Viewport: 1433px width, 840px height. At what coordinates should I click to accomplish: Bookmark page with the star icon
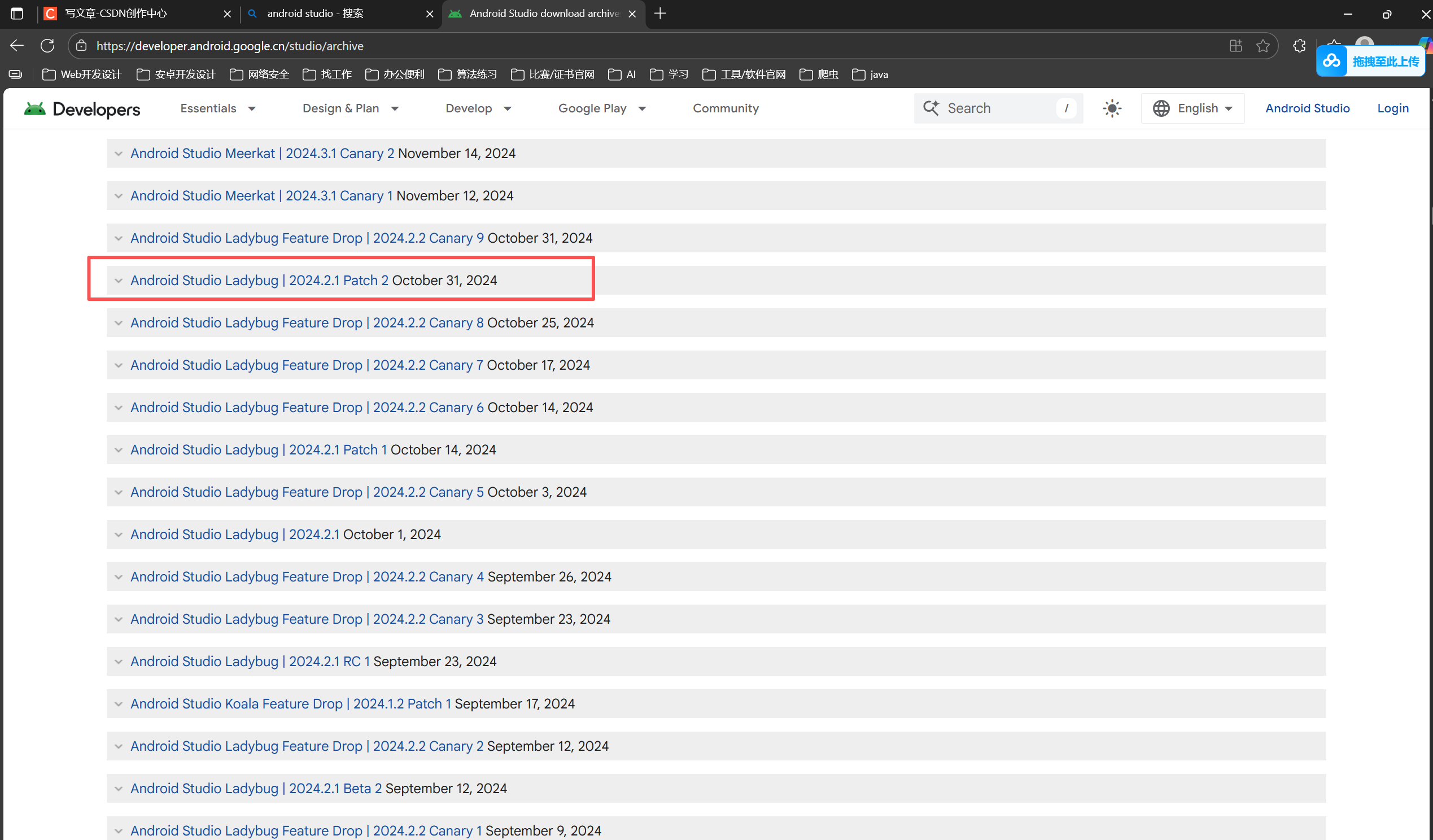(1262, 46)
